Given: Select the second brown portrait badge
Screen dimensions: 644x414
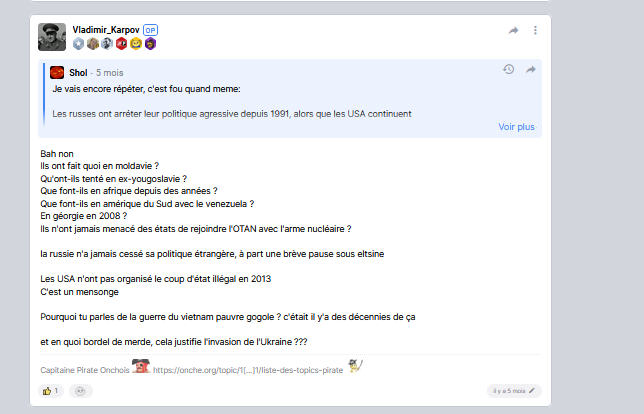Looking at the screenshot, I should click(x=93, y=44).
